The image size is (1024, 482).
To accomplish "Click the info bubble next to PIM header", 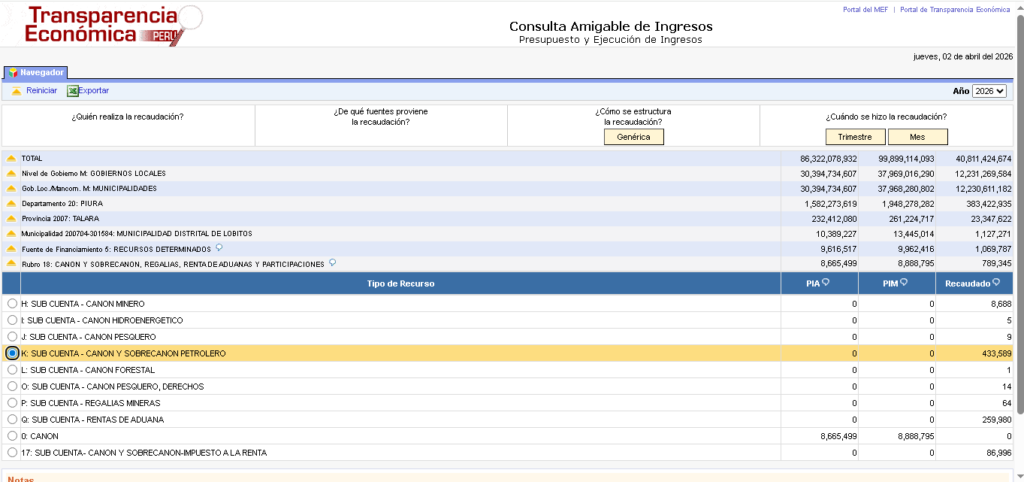I will coord(904,283).
